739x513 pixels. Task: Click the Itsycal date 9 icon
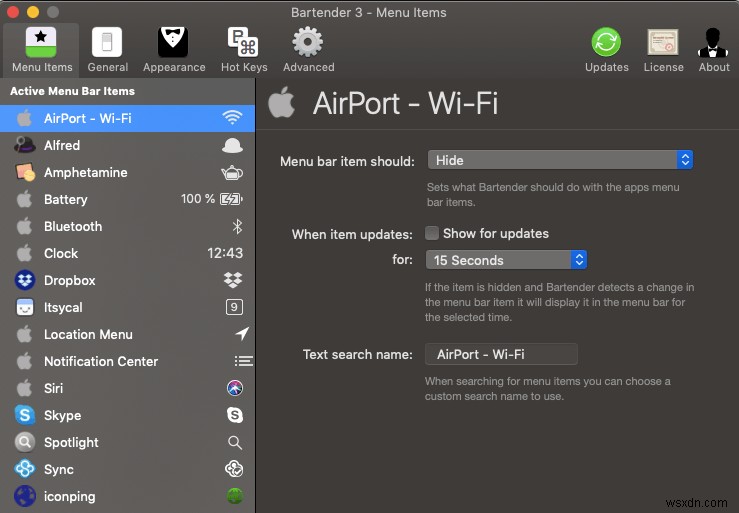pyautogui.click(x=234, y=307)
